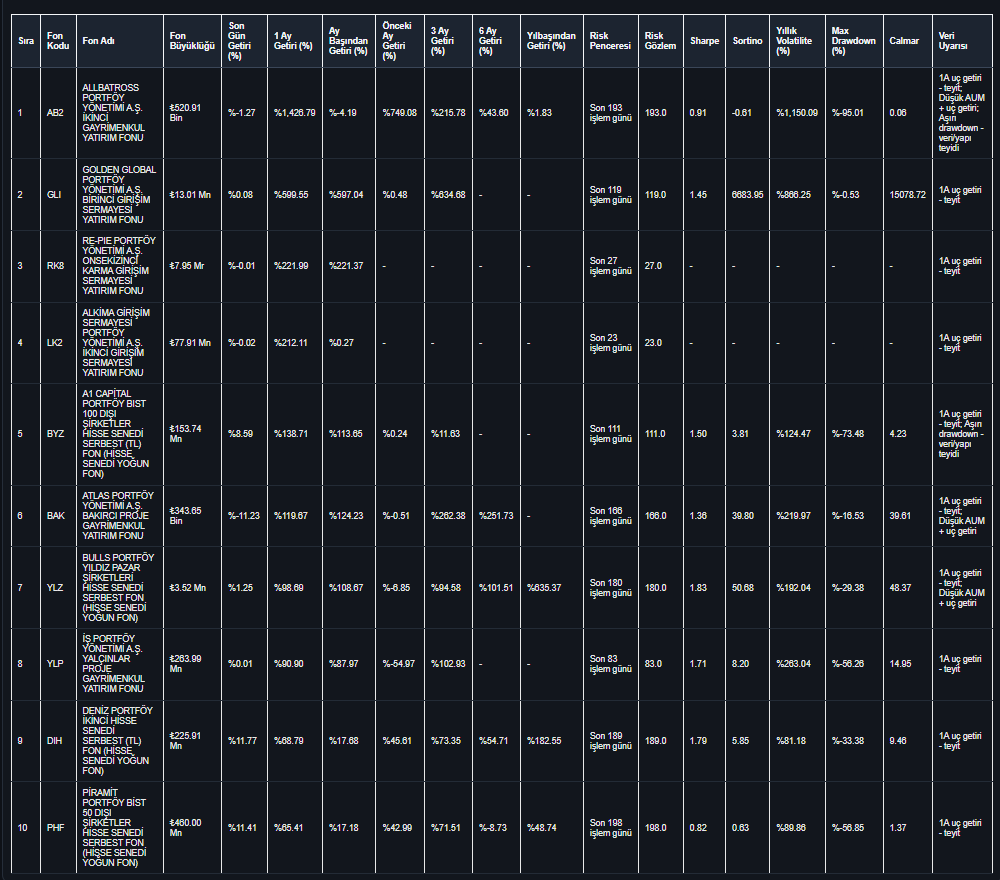The height and width of the screenshot is (880, 1000).
Task: Select fund code DIH
Action: [x=54, y=741]
